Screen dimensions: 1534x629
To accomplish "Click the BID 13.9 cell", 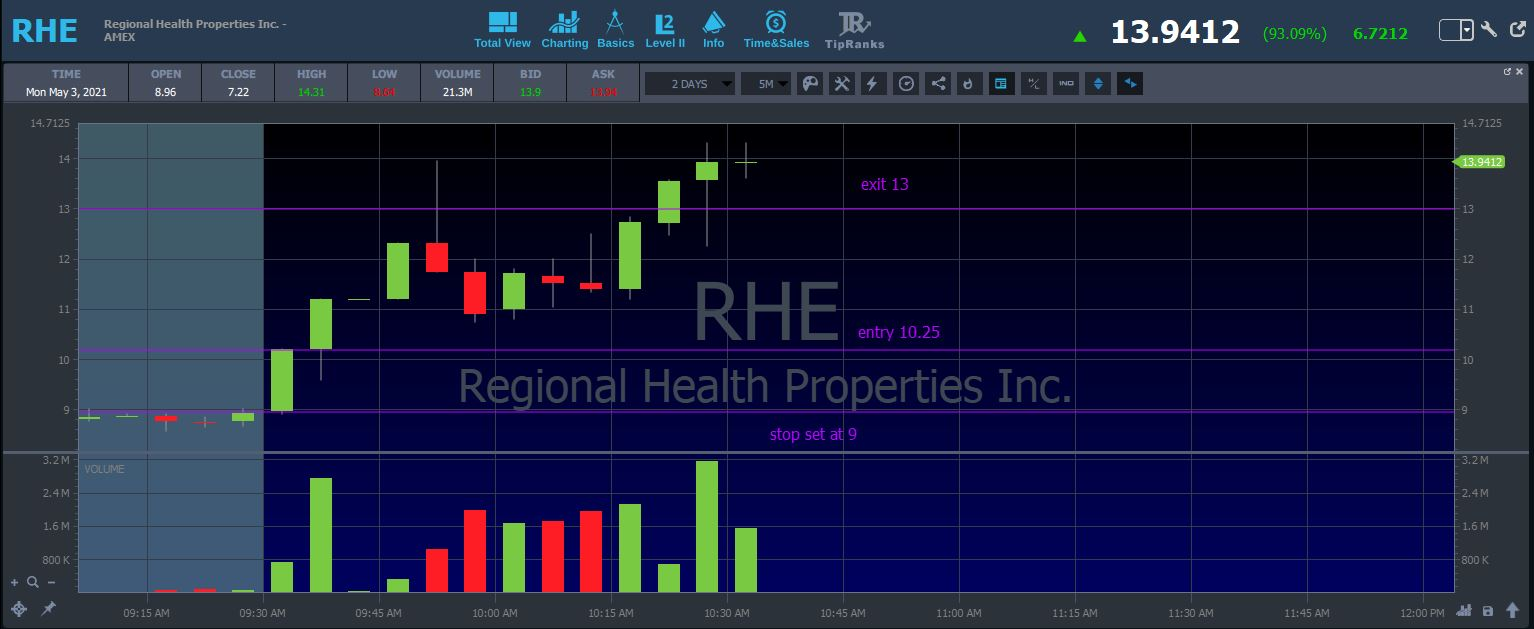I will pos(530,83).
